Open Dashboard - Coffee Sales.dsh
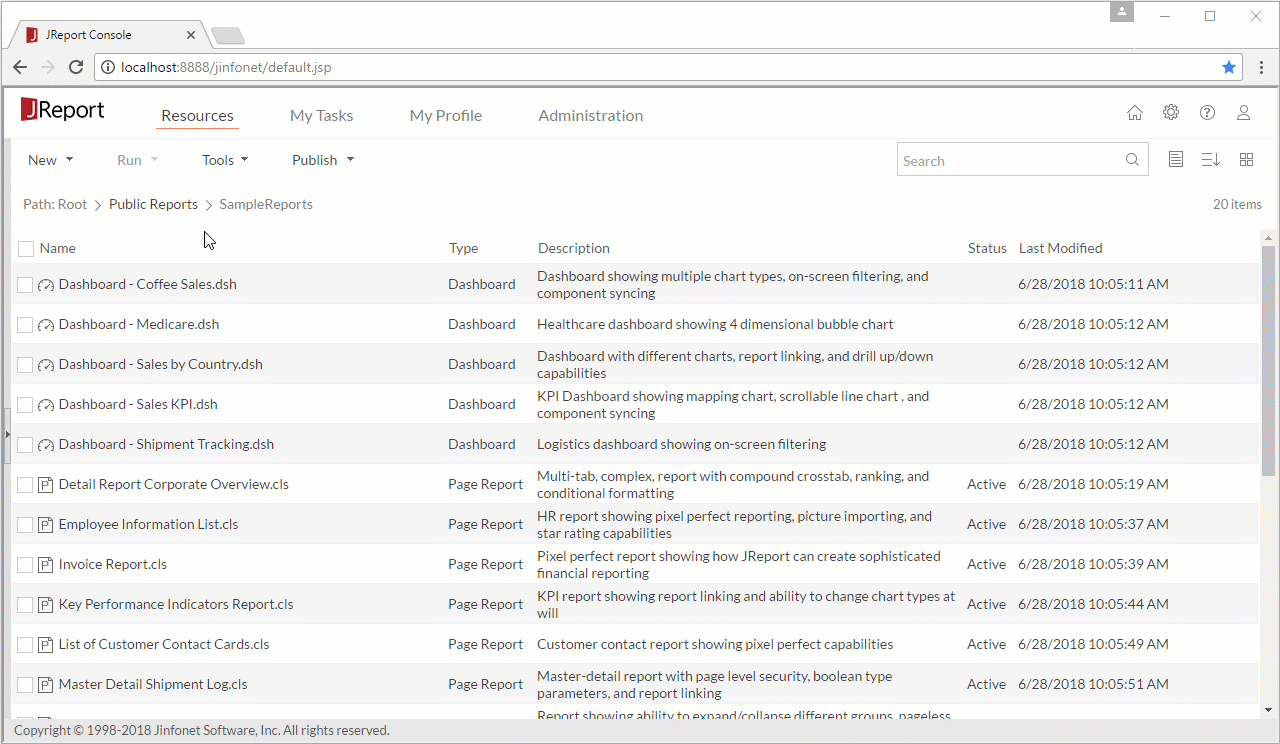Screen dimensions: 1280x744 [148, 284]
